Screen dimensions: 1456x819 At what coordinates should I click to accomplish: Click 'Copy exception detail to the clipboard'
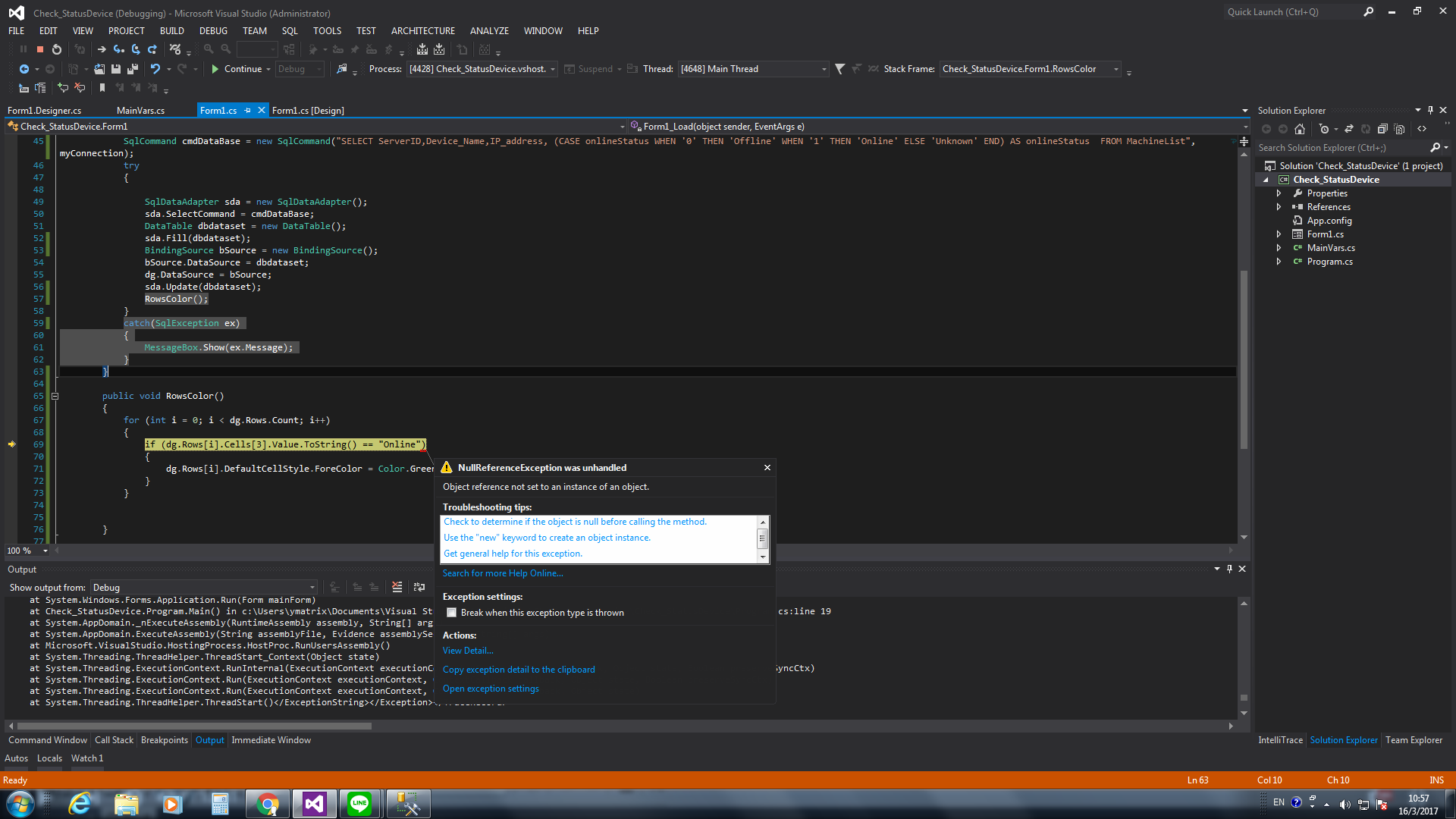click(x=519, y=670)
